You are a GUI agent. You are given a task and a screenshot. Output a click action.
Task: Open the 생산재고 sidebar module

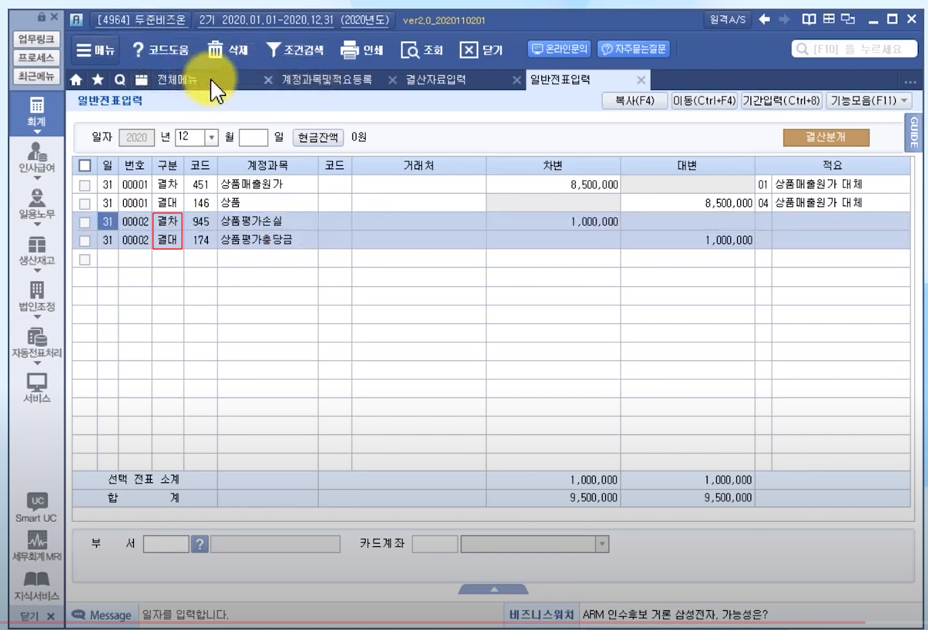(x=37, y=253)
